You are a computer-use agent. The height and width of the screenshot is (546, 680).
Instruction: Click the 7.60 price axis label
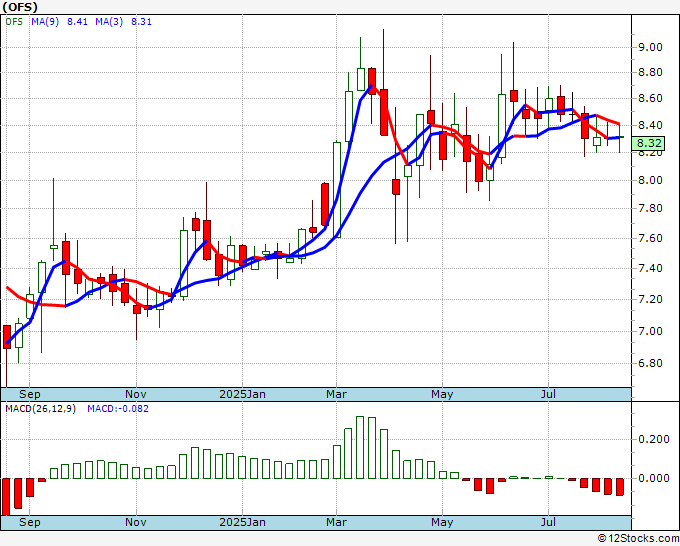[x=651, y=238]
